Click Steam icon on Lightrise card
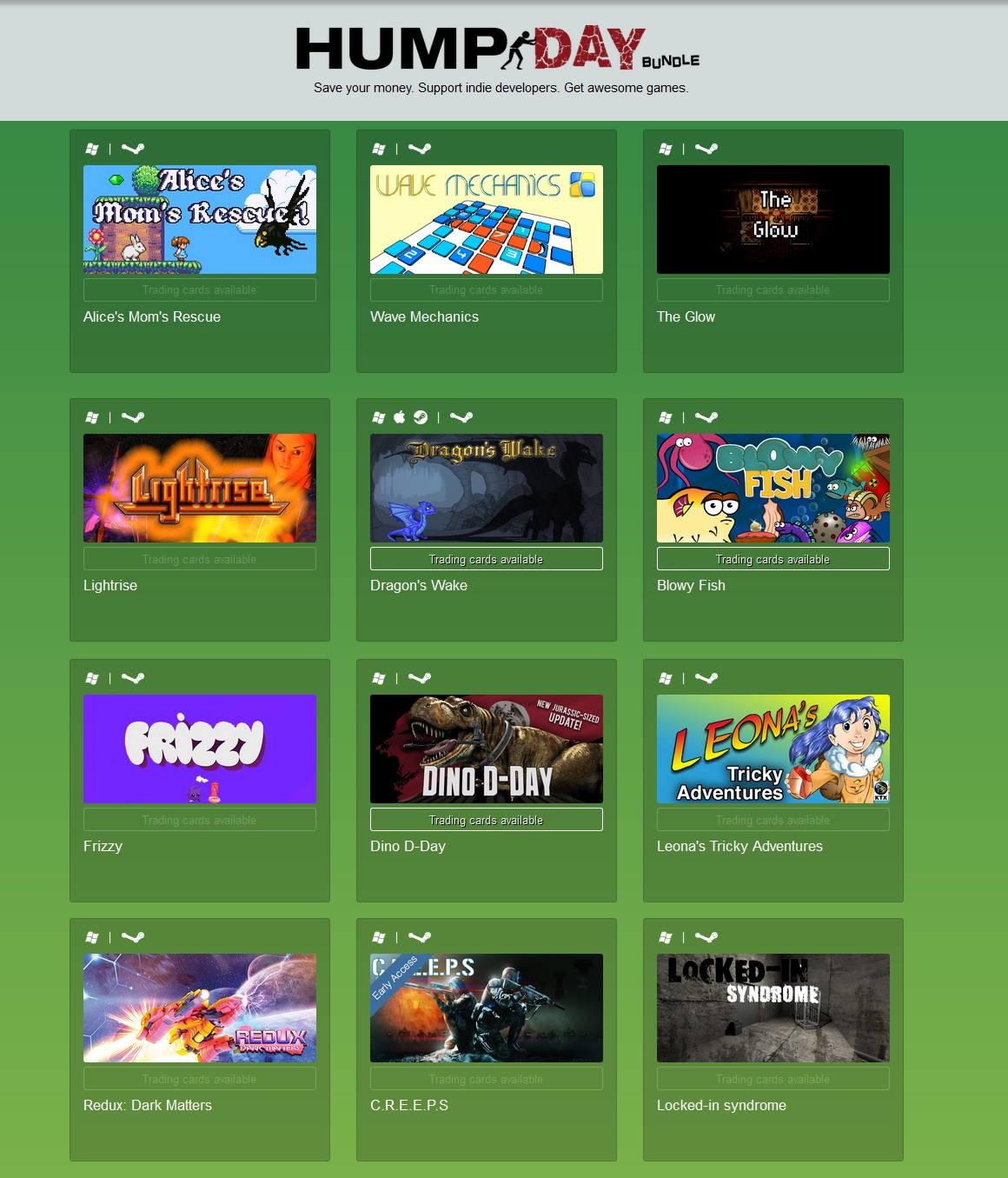Screen dimensions: 1008x1178 [x=133, y=417]
